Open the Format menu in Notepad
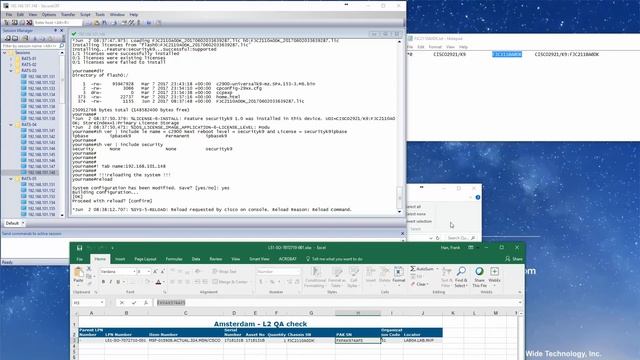 pos(435,47)
